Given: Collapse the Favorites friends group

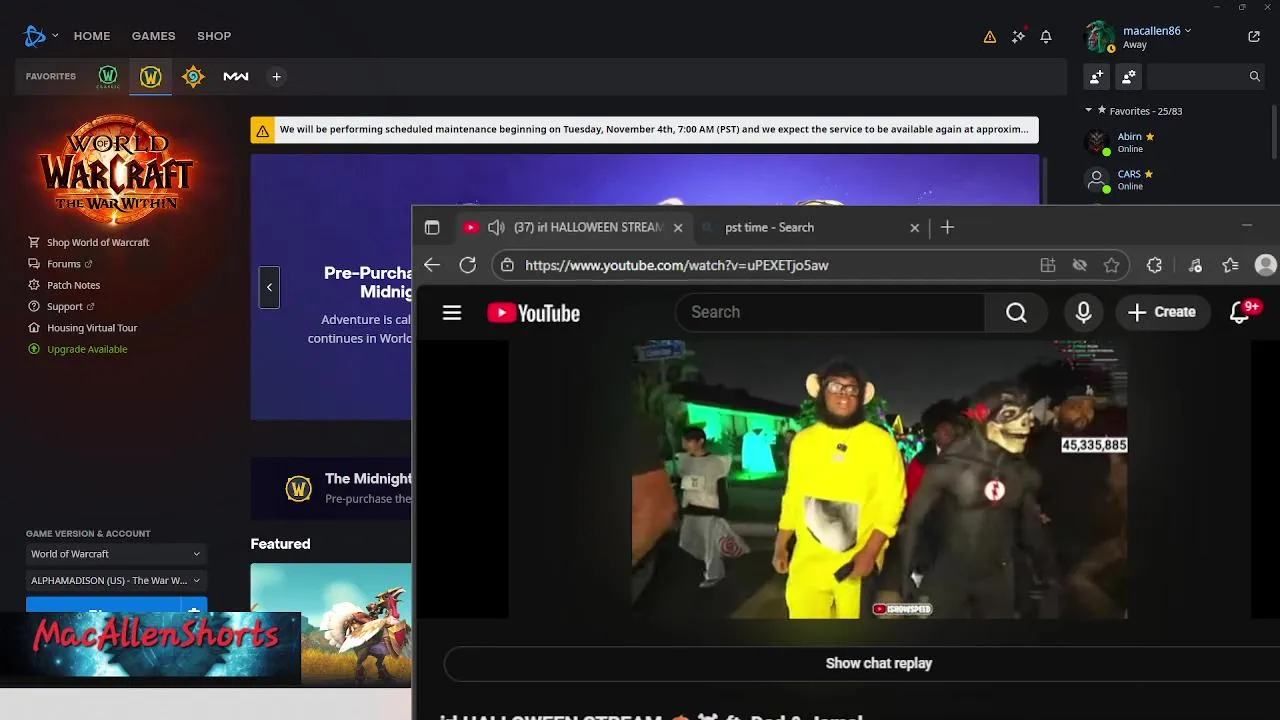Looking at the screenshot, I should pyautogui.click(x=1089, y=111).
